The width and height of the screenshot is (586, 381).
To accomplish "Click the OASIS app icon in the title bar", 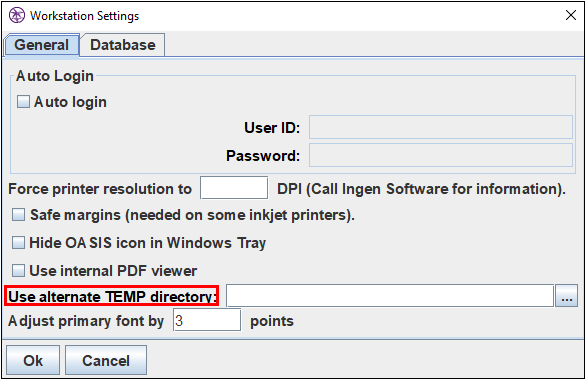I will 16,16.
